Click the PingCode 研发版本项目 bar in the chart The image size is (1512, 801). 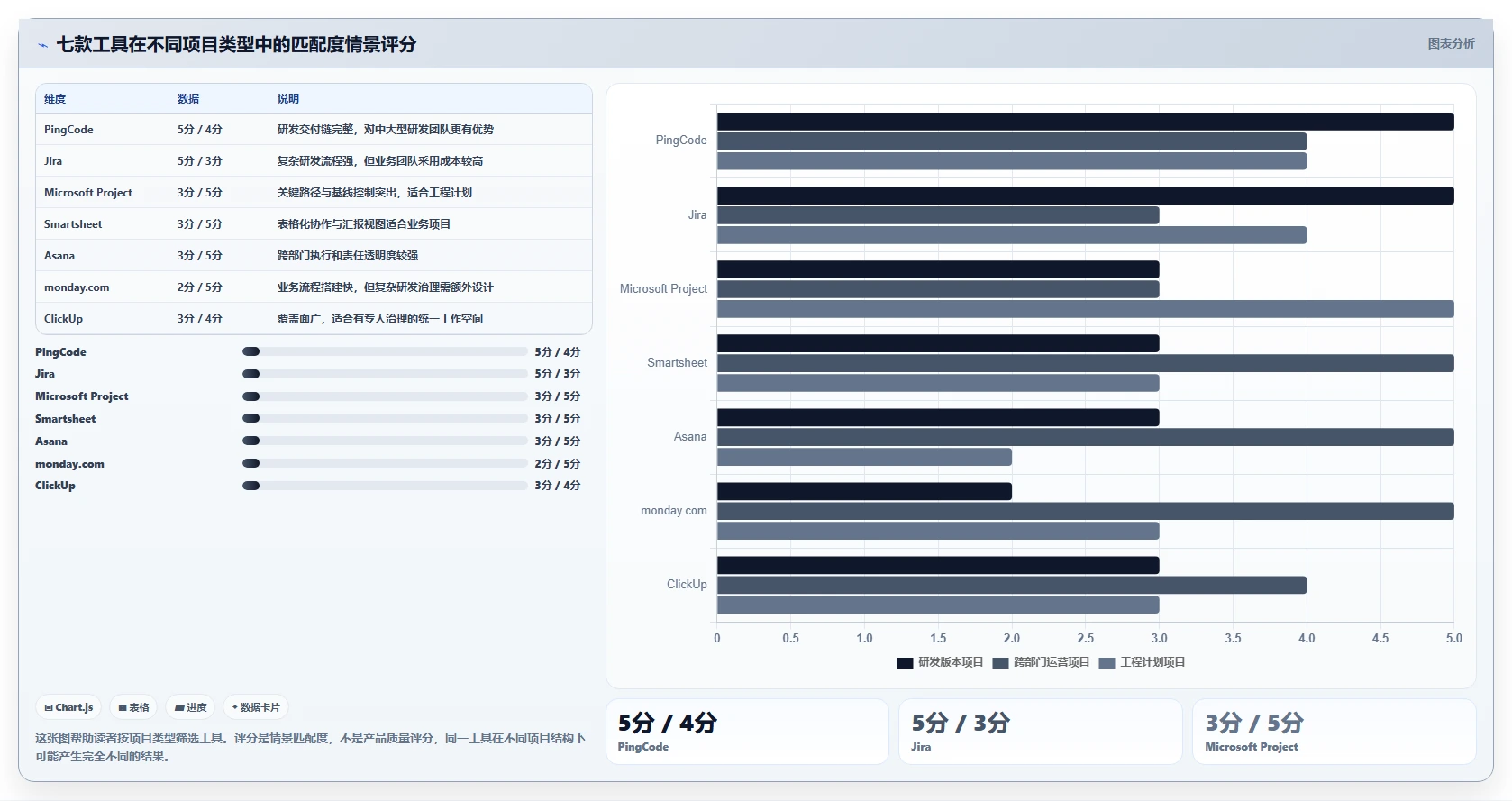tap(1085, 122)
